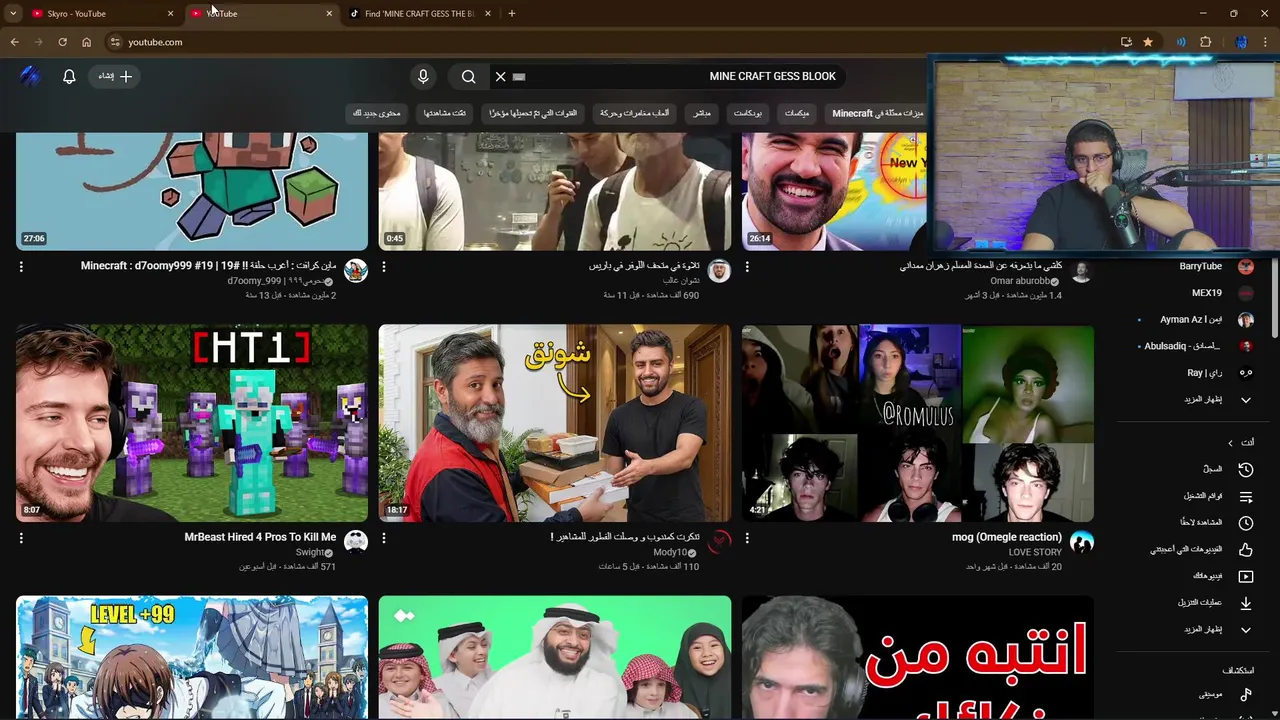Open options menu for MrBeast Hired 4 Pros video
The width and height of the screenshot is (1280, 720).
tap(21, 538)
